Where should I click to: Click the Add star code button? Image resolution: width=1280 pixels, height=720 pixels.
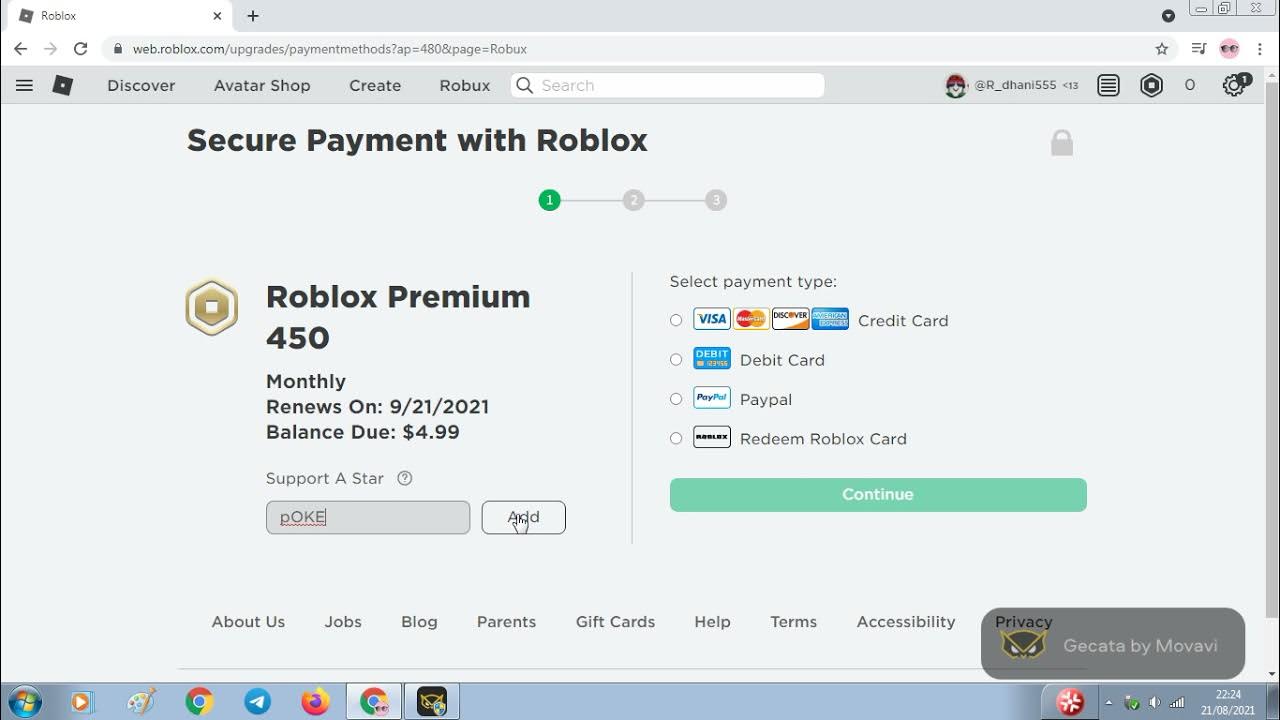point(523,517)
